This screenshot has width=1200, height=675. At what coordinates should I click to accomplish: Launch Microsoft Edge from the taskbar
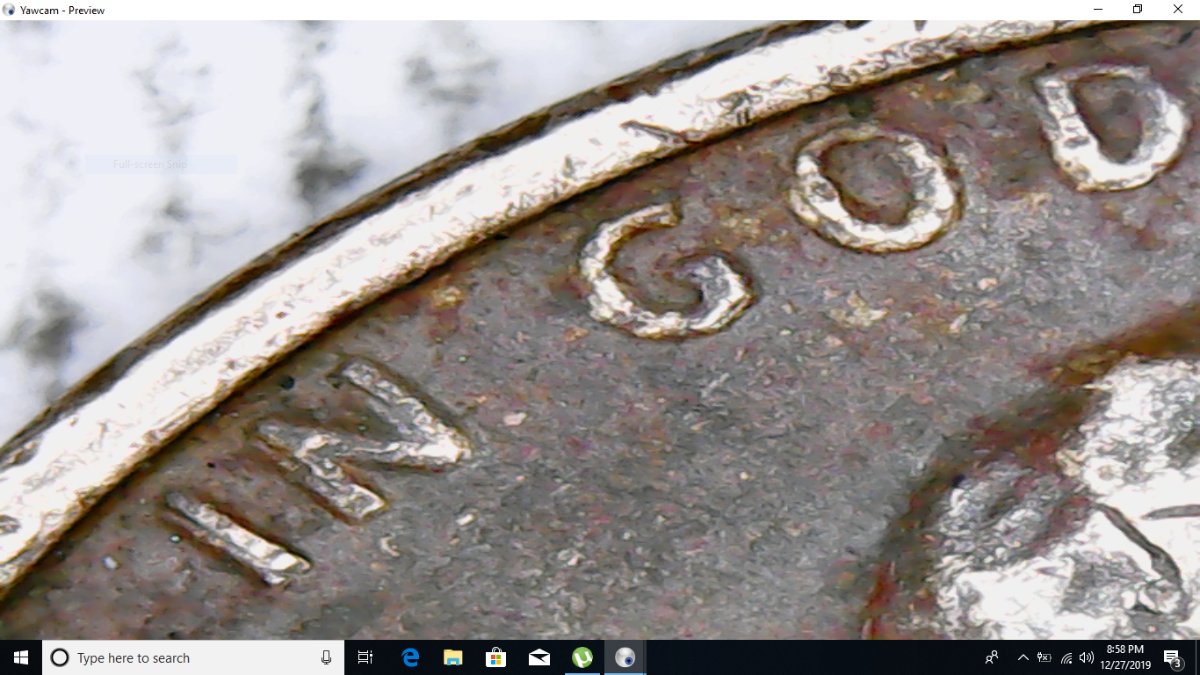(x=410, y=657)
